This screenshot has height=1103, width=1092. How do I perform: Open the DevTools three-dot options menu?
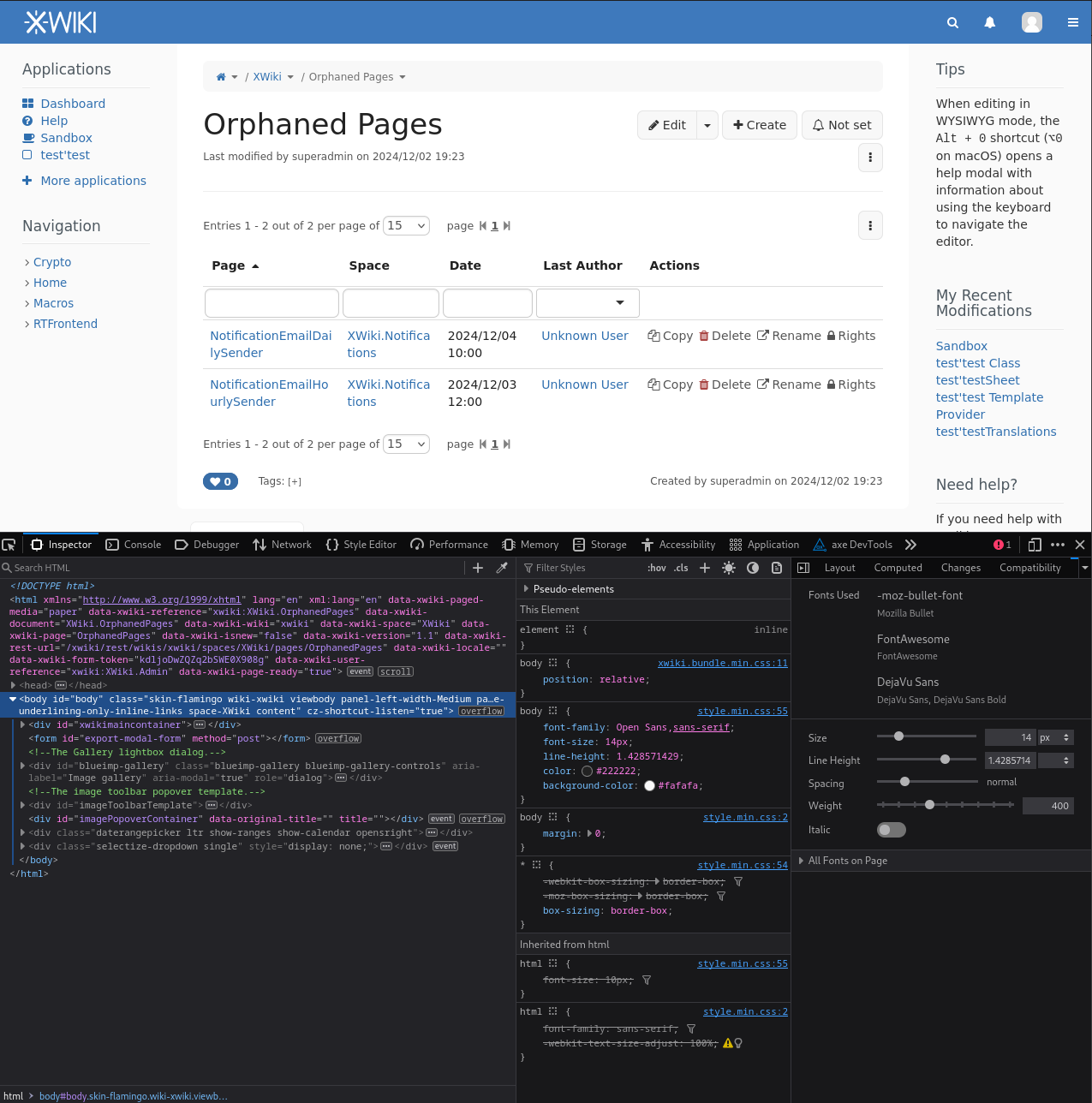[x=1058, y=545]
